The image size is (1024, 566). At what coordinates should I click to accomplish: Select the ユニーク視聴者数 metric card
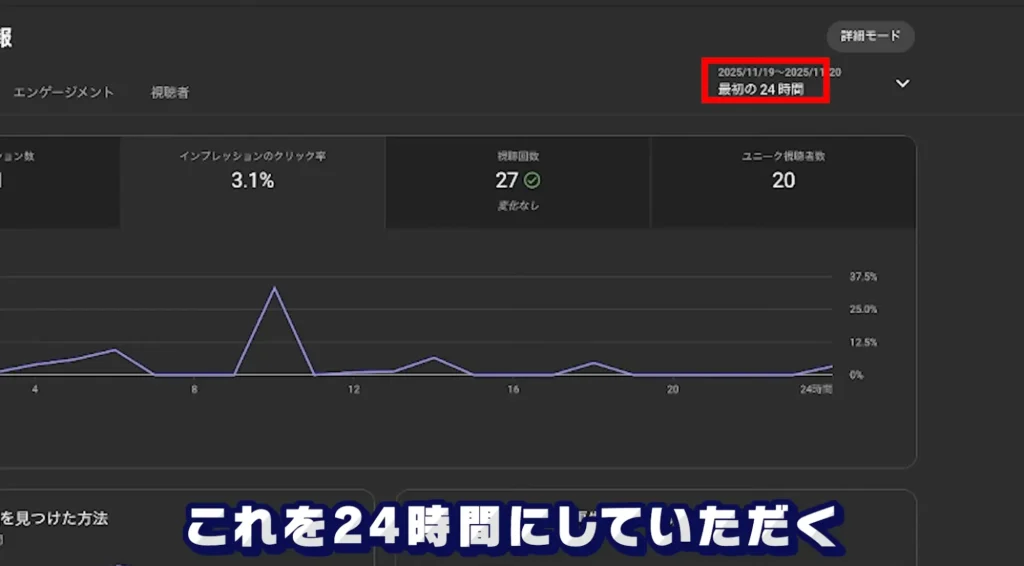click(x=783, y=181)
